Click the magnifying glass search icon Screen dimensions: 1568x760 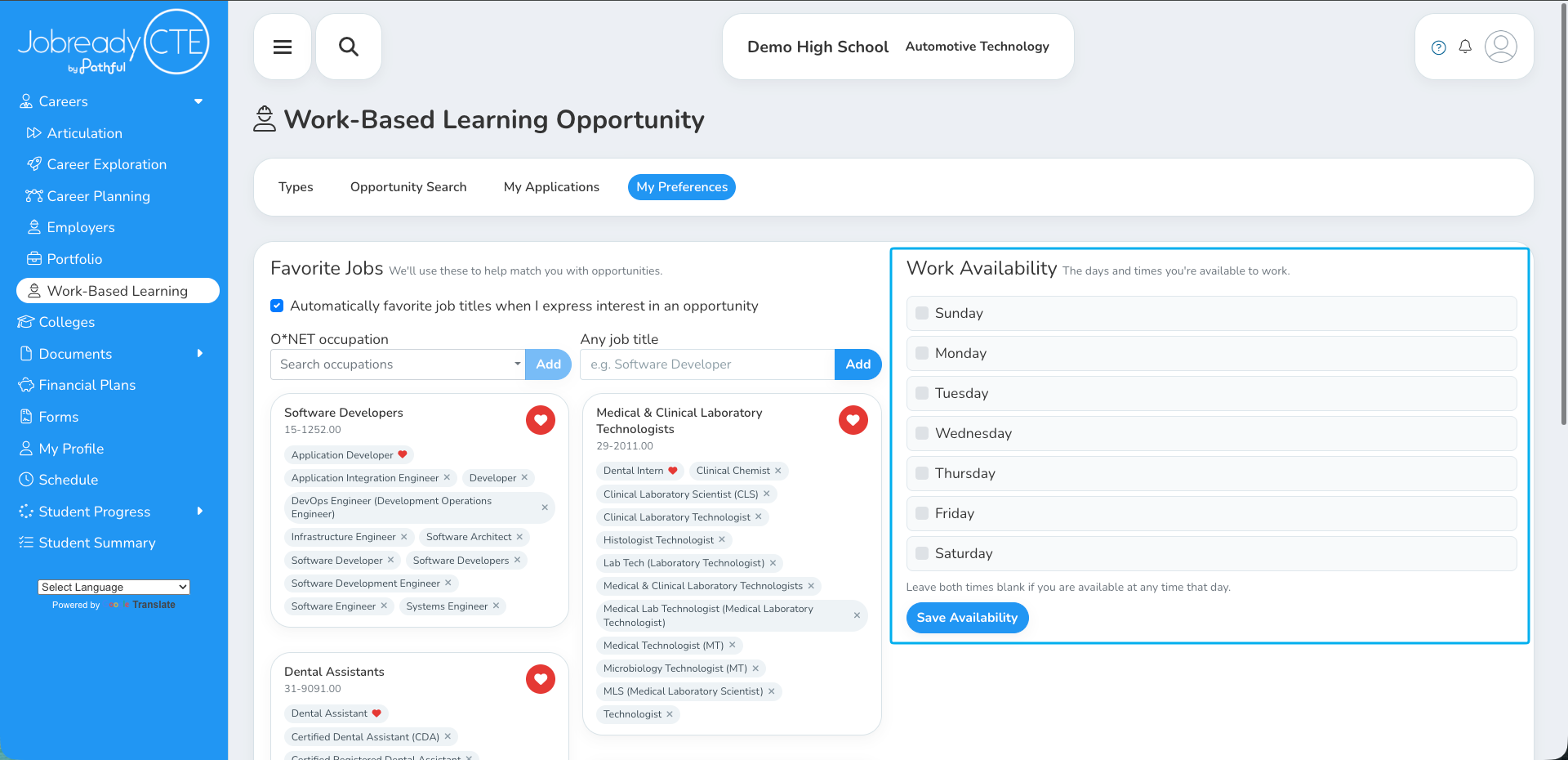(349, 47)
